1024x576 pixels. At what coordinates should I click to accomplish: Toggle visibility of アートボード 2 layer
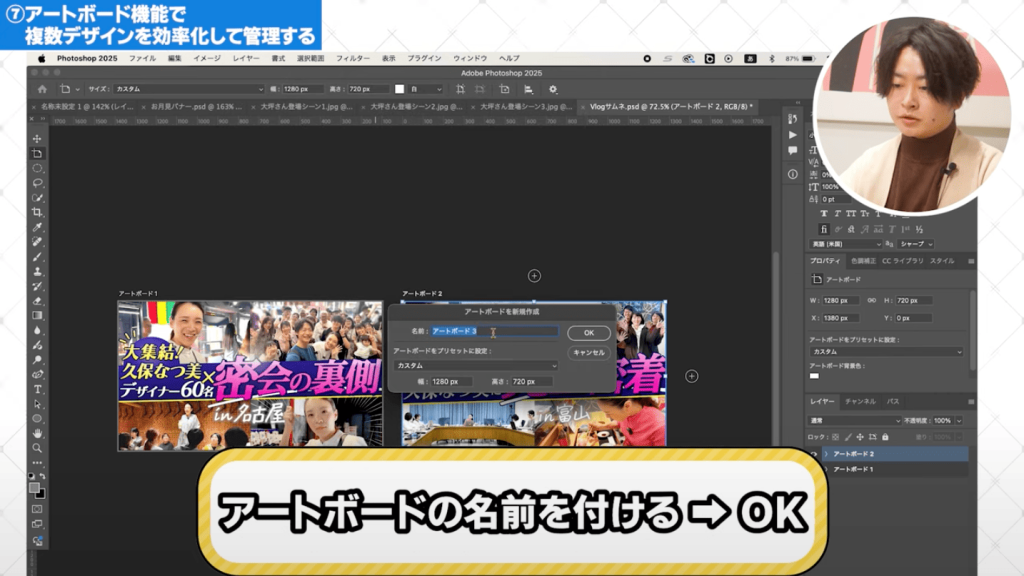[x=814, y=453]
